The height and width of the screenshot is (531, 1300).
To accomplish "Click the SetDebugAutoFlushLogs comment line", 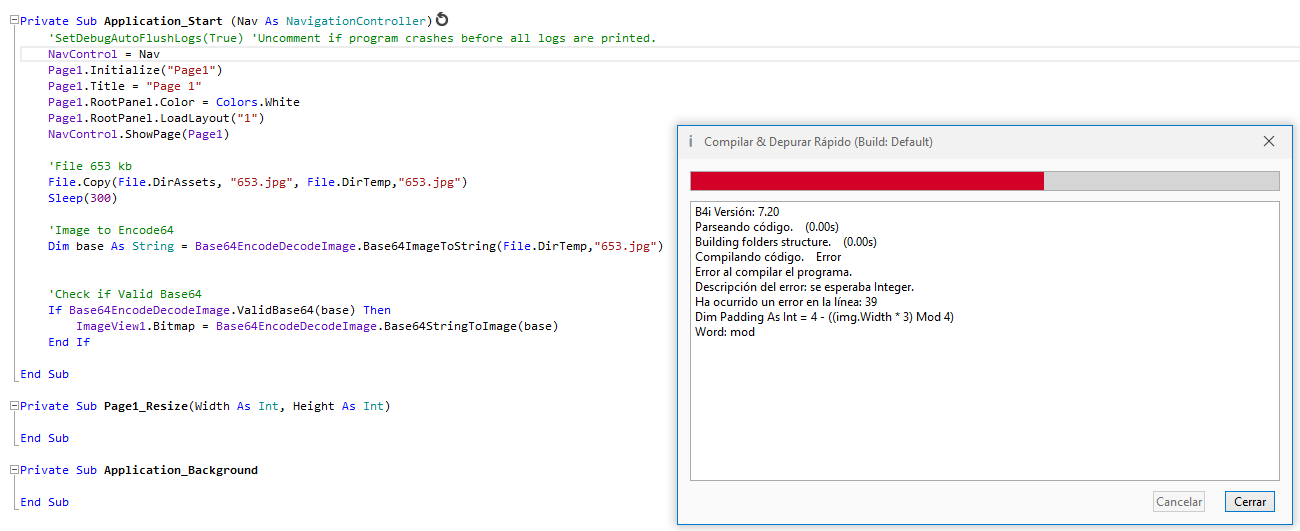I will 351,38.
